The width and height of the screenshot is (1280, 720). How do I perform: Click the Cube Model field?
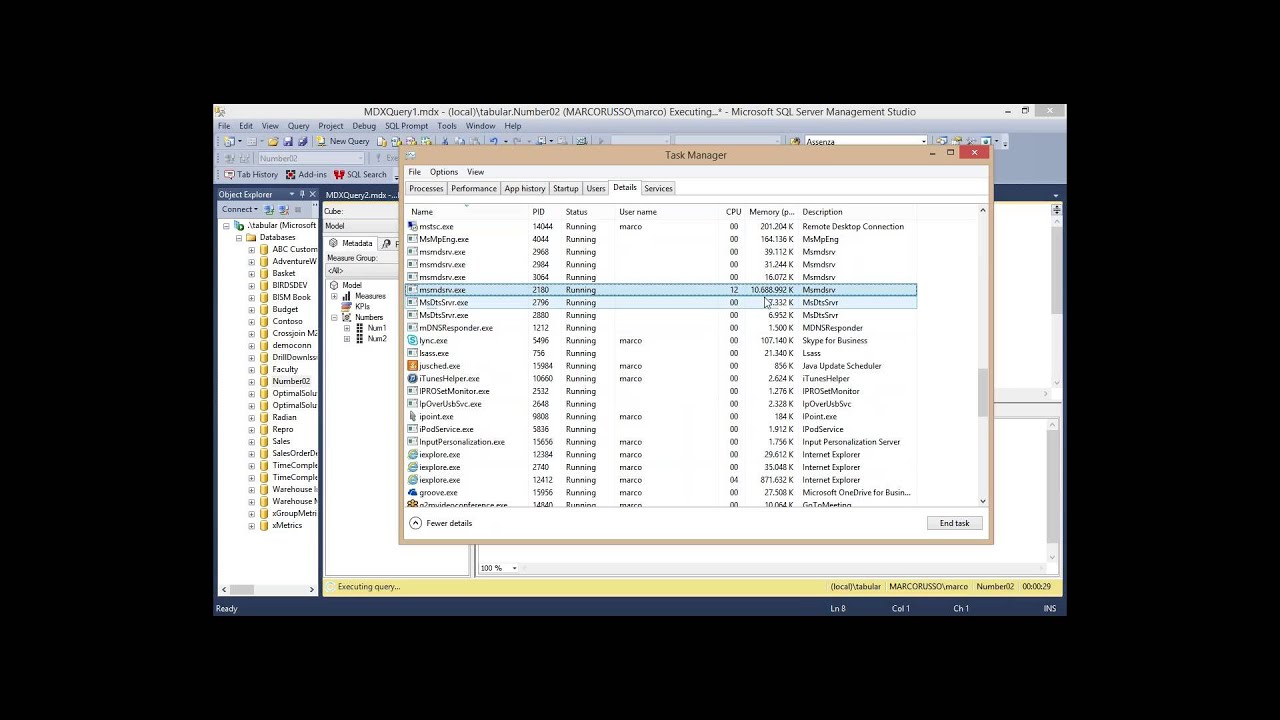(360, 226)
